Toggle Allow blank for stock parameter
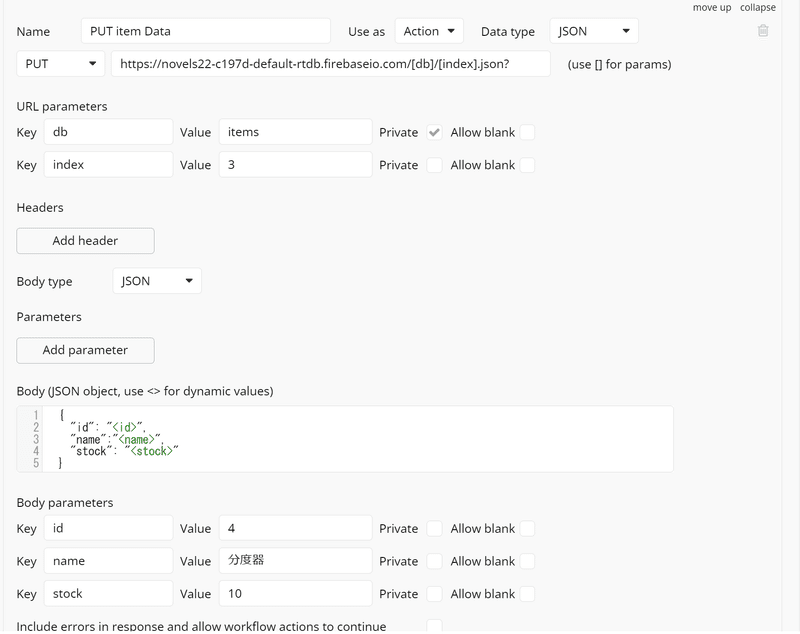The image size is (800, 634). point(527,594)
